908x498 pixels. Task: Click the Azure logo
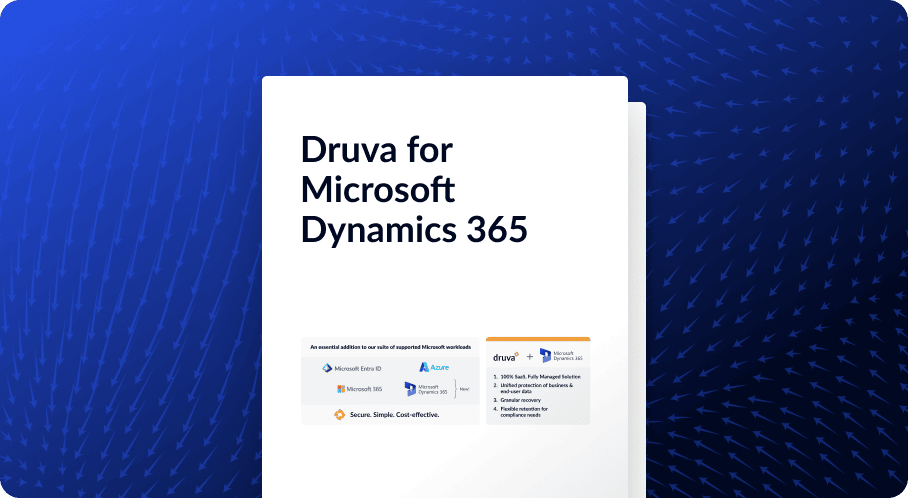click(x=434, y=367)
